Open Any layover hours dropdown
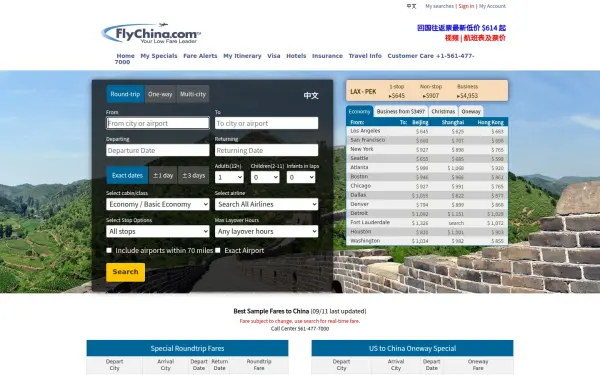 266,232
